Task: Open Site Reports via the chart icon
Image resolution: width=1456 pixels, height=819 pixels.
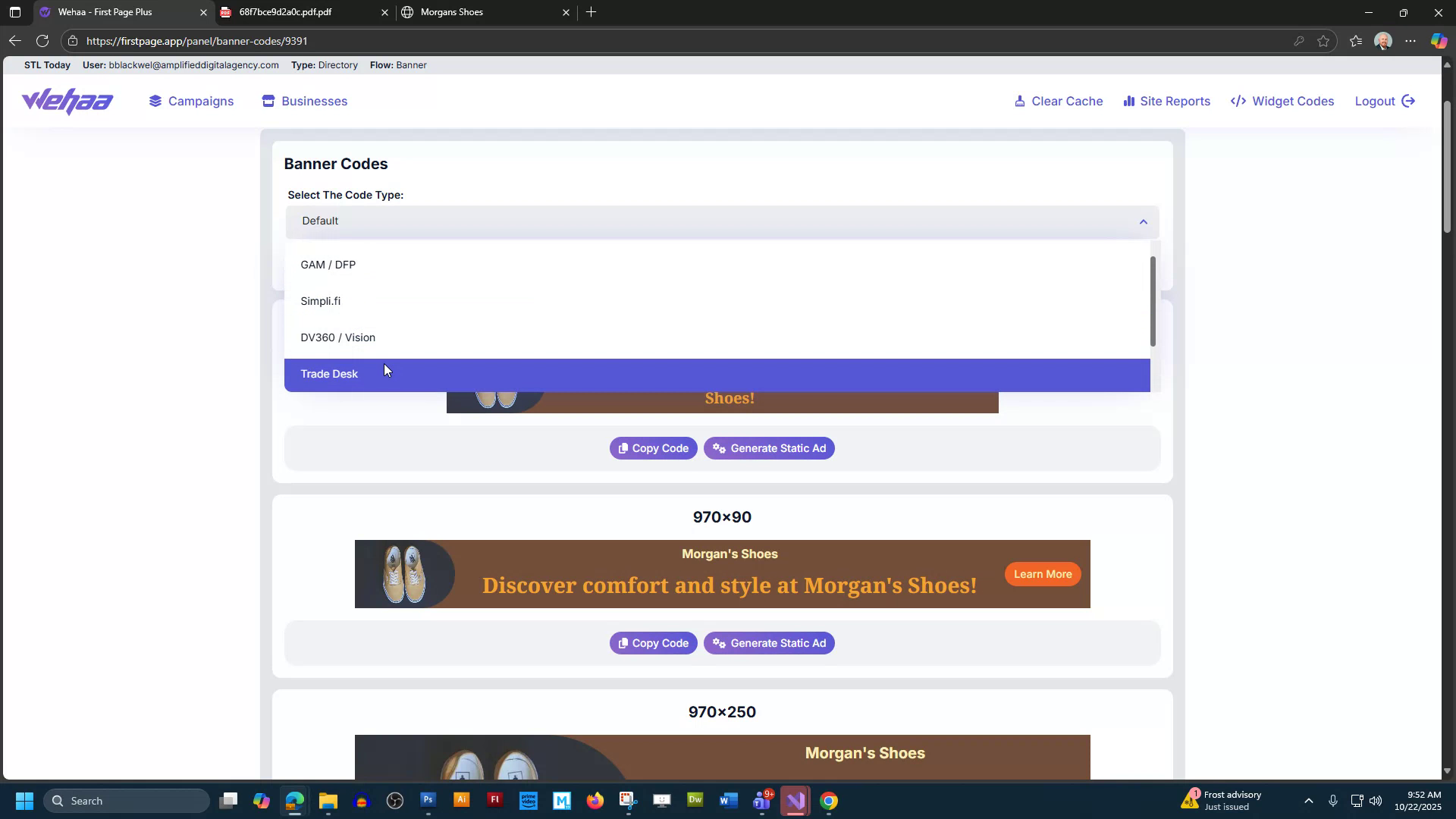Action: click(1129, 101)
